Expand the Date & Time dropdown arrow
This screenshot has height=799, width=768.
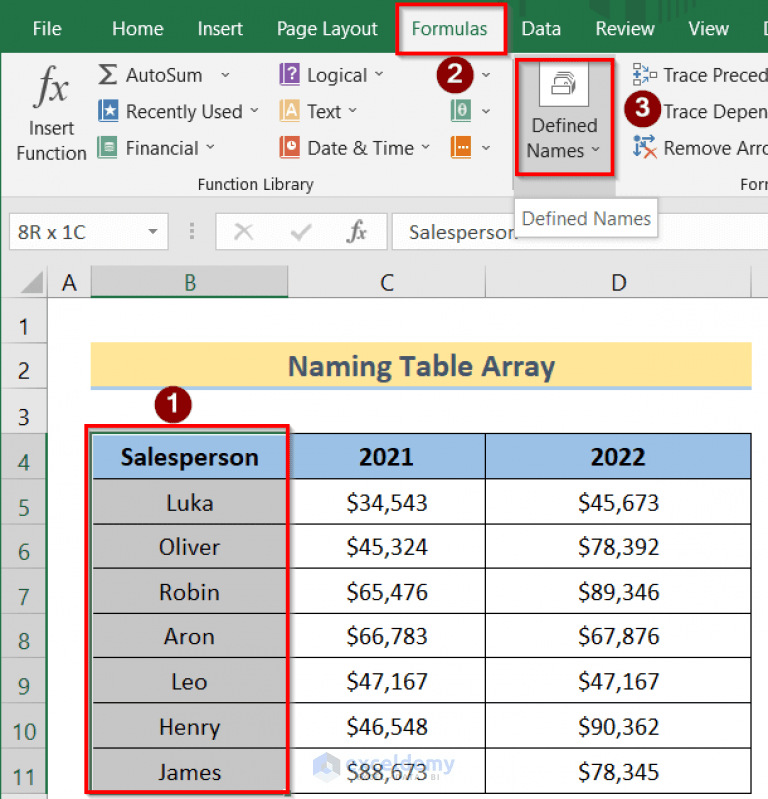pyautogui.click(x=426, y=148)
